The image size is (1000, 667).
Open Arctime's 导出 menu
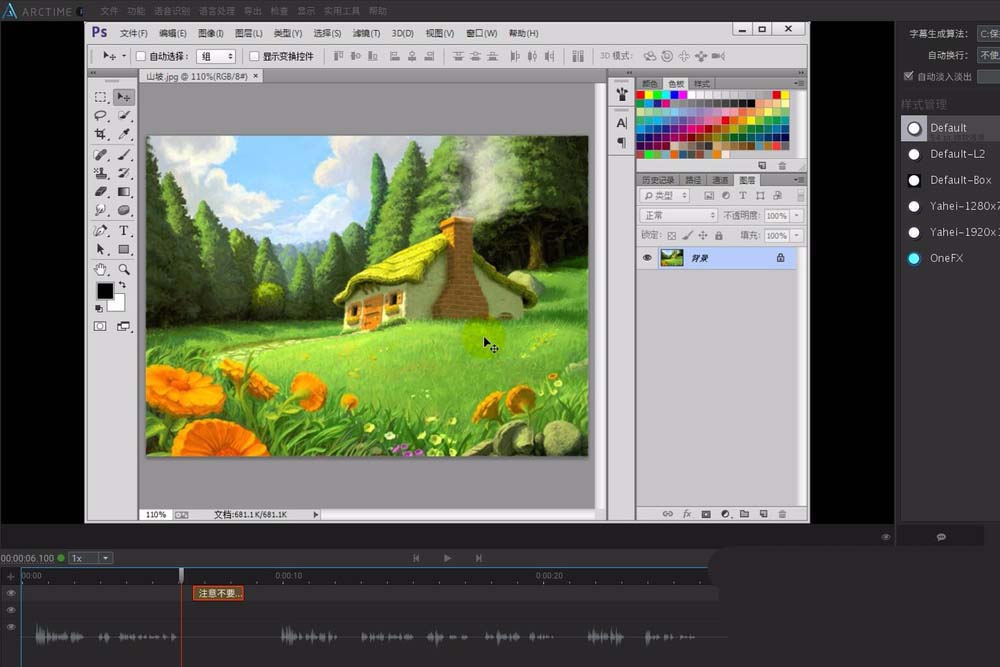[x=253, y=11]
